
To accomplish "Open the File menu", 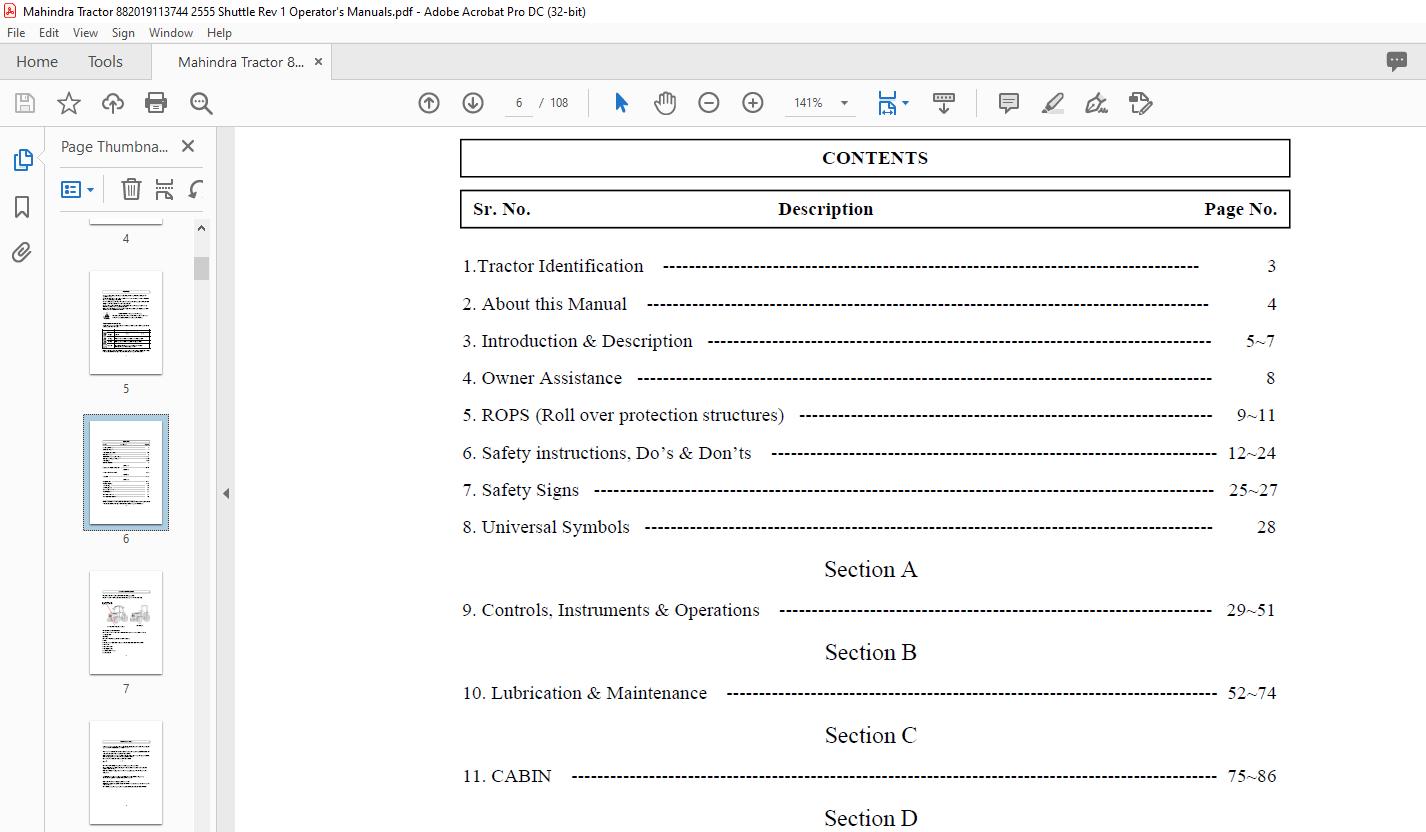I will tap(17, 33).
